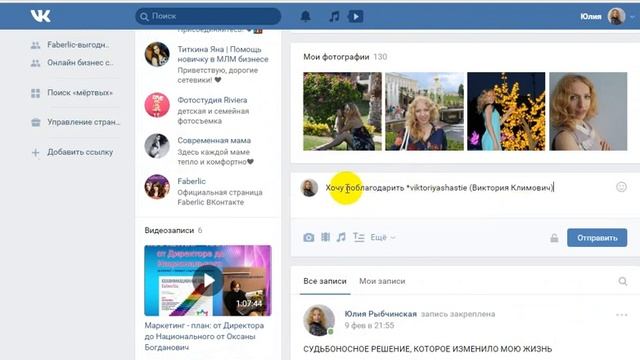Click the VK logo in header
640x360 pixels.
[x=40, y=16]
